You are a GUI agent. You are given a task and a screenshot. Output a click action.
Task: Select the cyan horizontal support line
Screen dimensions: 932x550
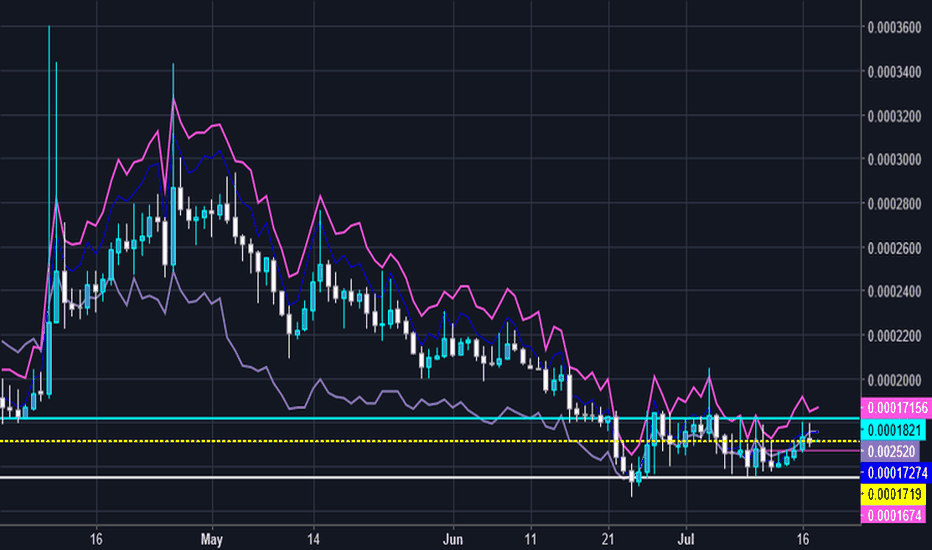point(430,419)
